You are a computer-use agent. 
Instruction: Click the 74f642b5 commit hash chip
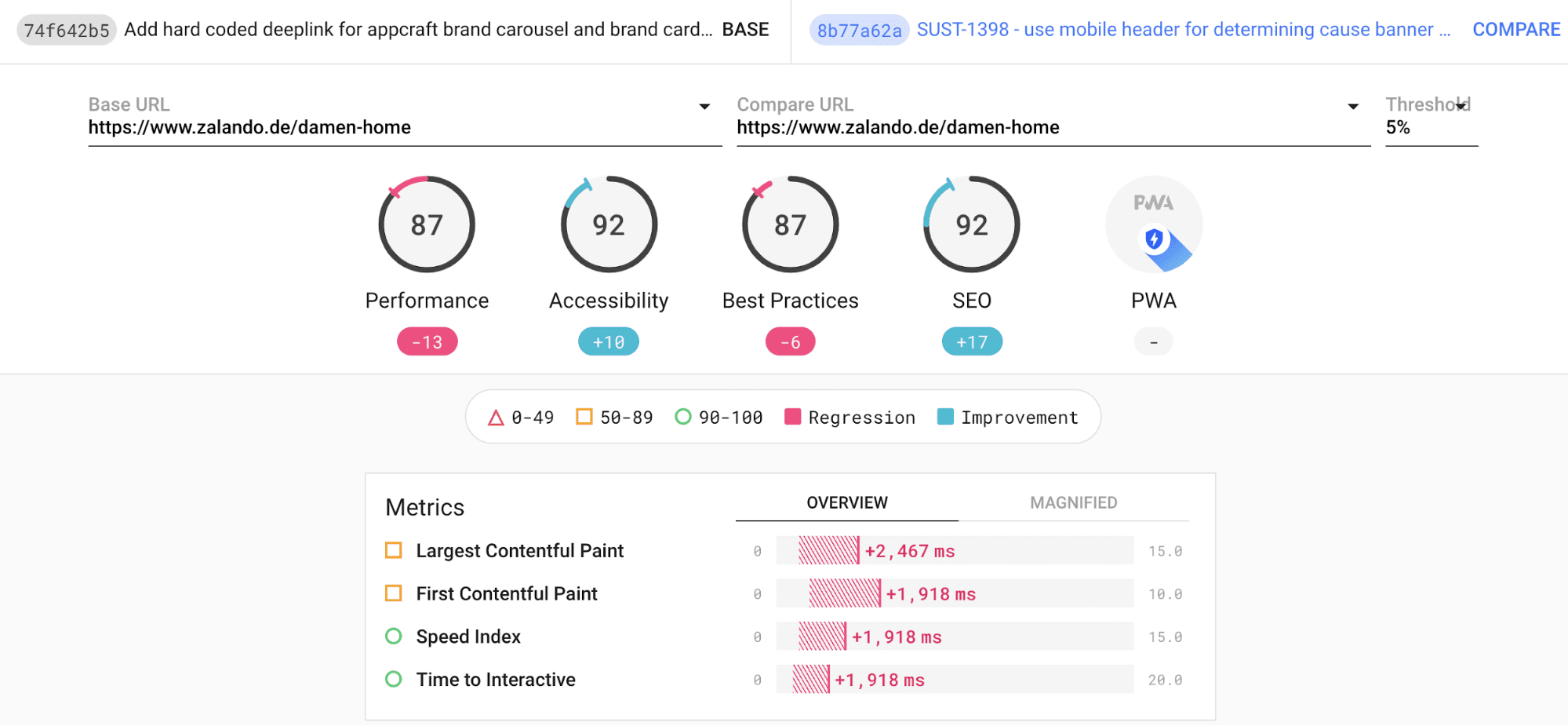coord(66,29)
